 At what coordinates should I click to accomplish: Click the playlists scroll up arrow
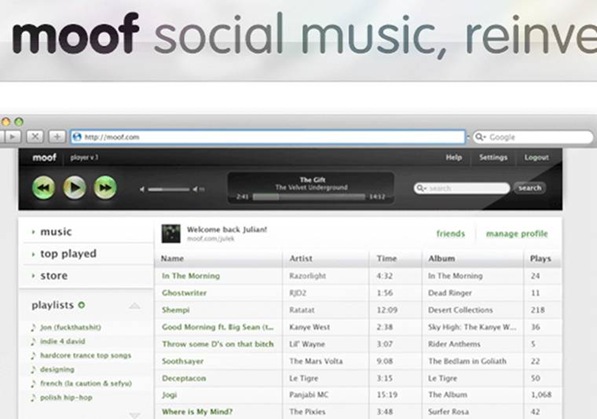coord(134,305)
